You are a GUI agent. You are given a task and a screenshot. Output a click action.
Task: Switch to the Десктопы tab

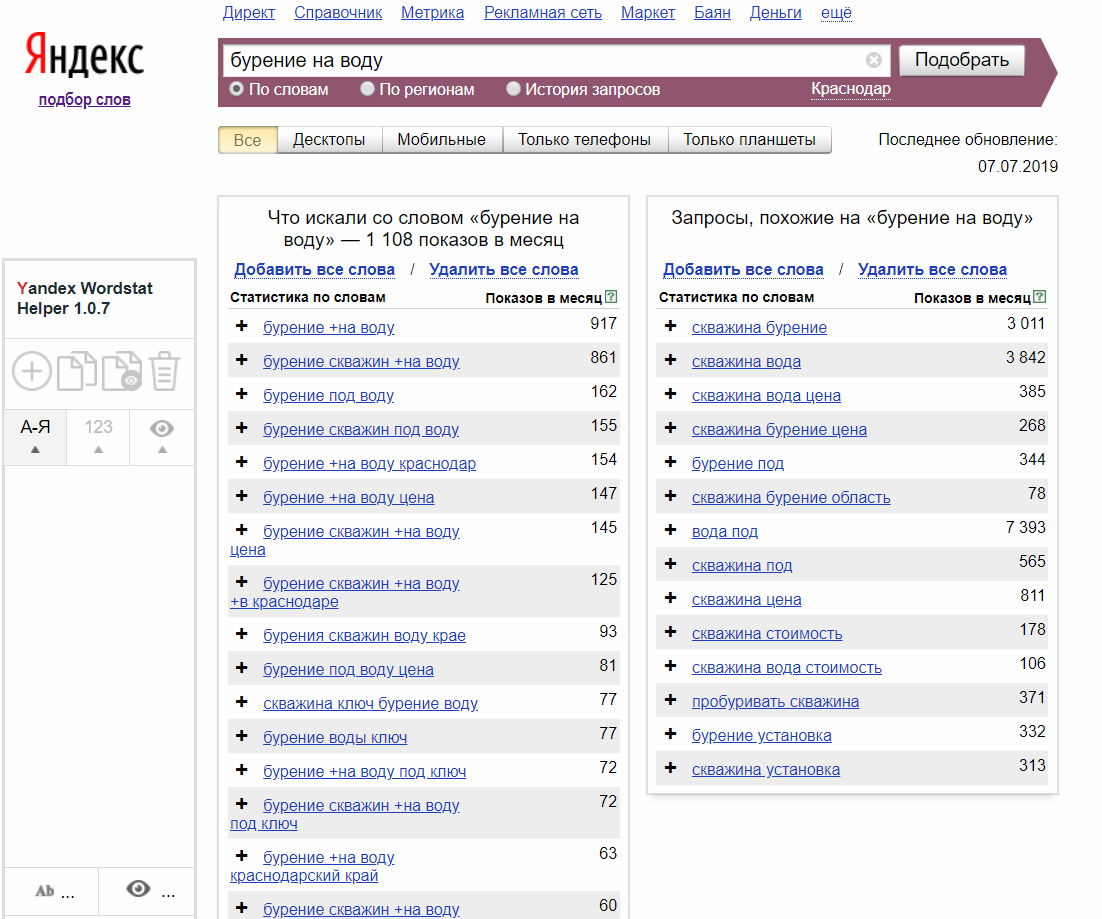click(329, 140)
